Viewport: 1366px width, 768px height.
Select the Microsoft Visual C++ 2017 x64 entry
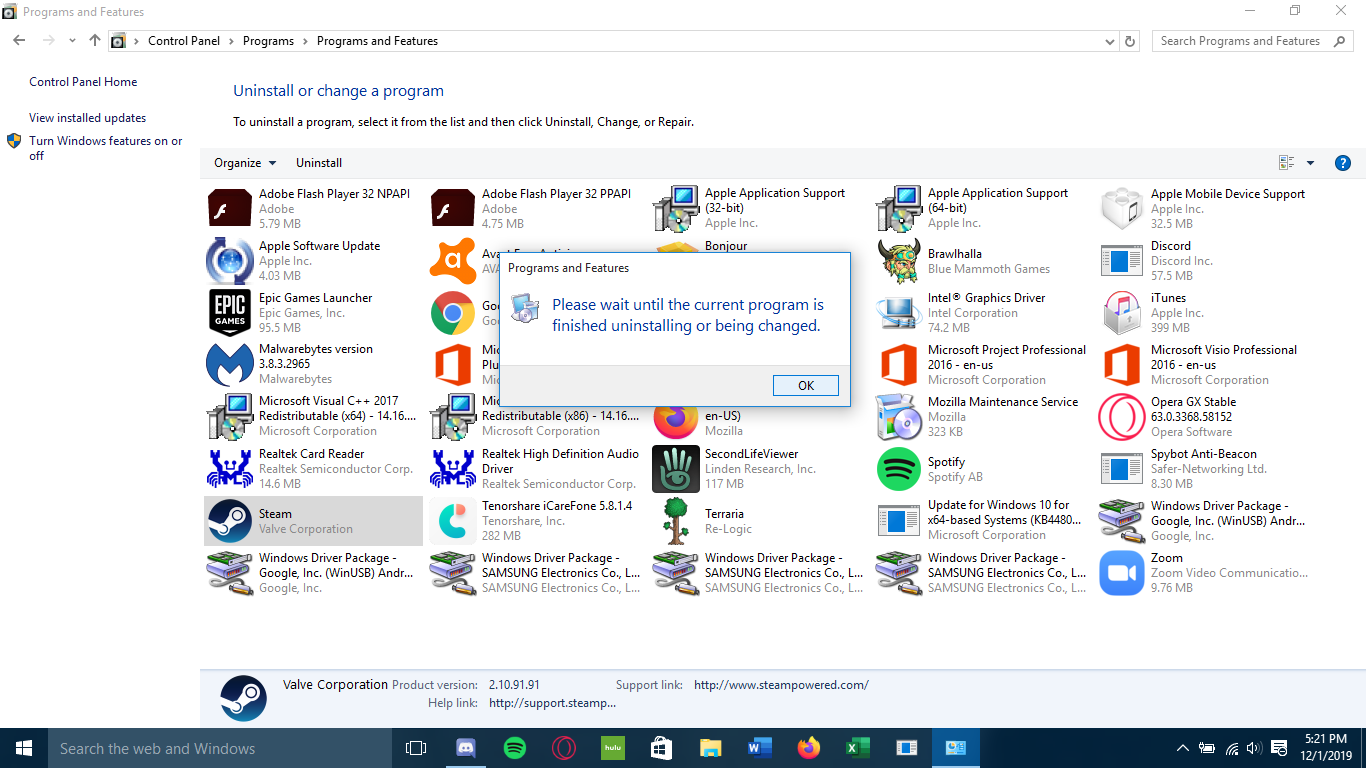click(313, 417)
